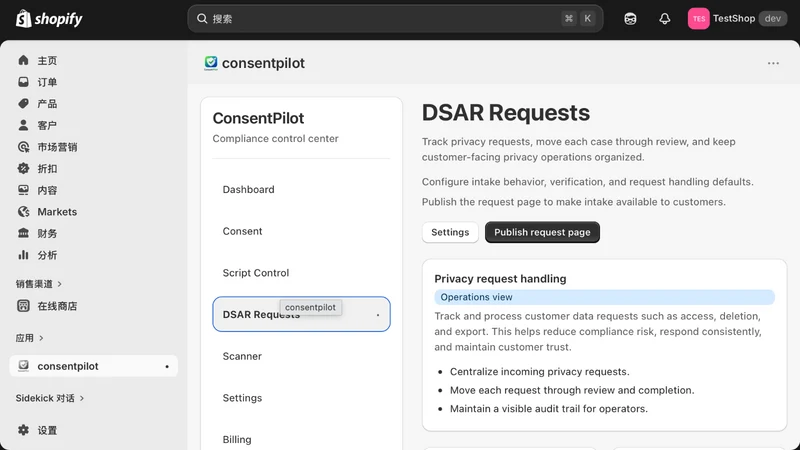Click 'Maintain a visible audit trail' bullet
Screen dimensions: 800x450
[548, 409]
